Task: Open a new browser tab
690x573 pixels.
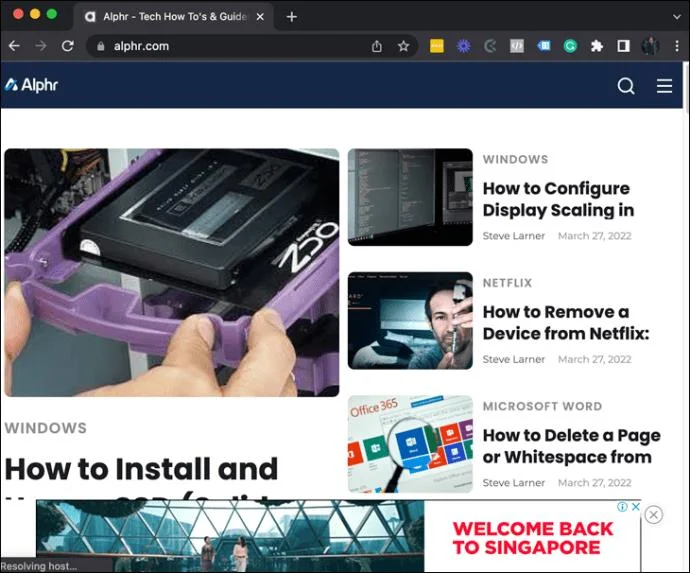Action: (x=291, y=17)
